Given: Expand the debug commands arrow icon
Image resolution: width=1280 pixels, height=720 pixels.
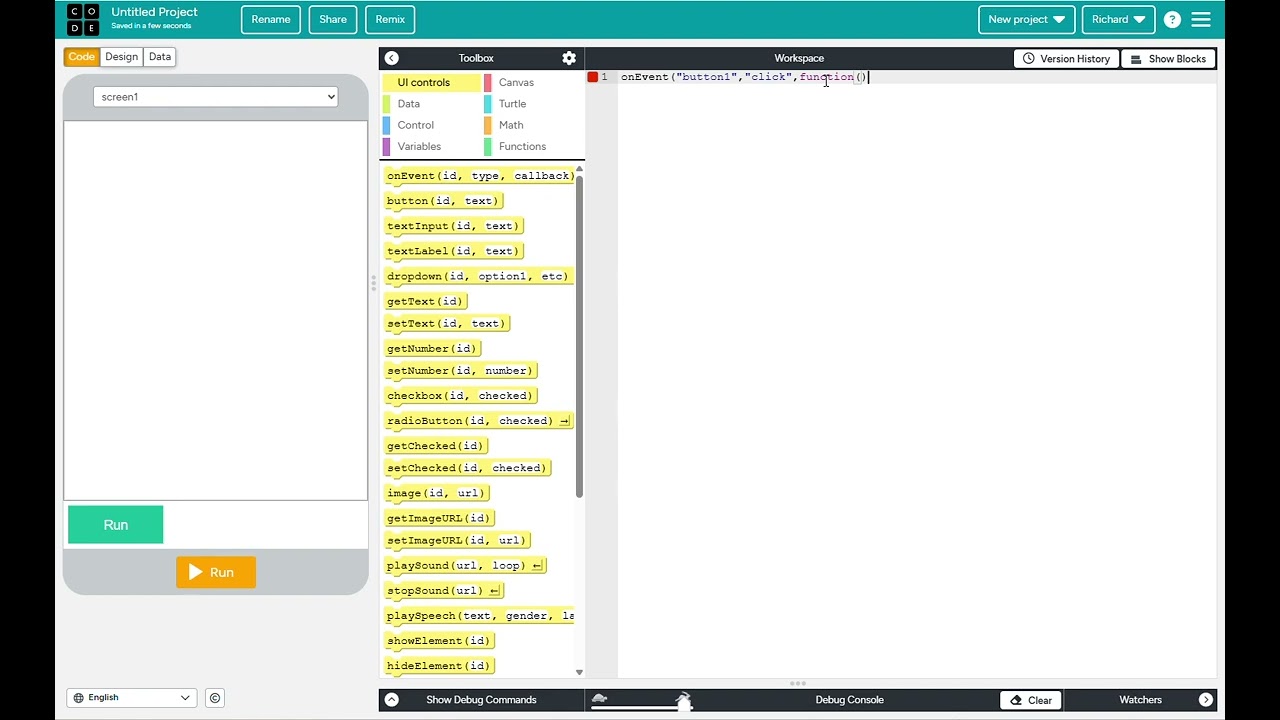Looking at the screenshot, I should (x=391, y=700).
